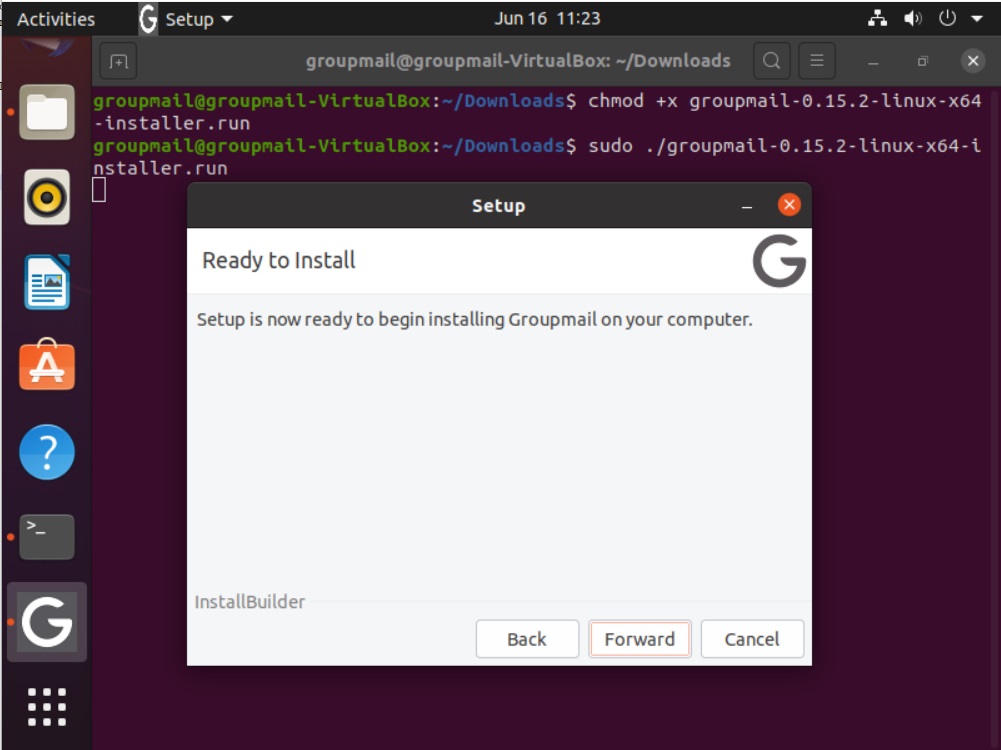The height and width of the screenshot is (750, 1001).
Task: Click the 'Ready to Install' heading
Action: (278, 260)
